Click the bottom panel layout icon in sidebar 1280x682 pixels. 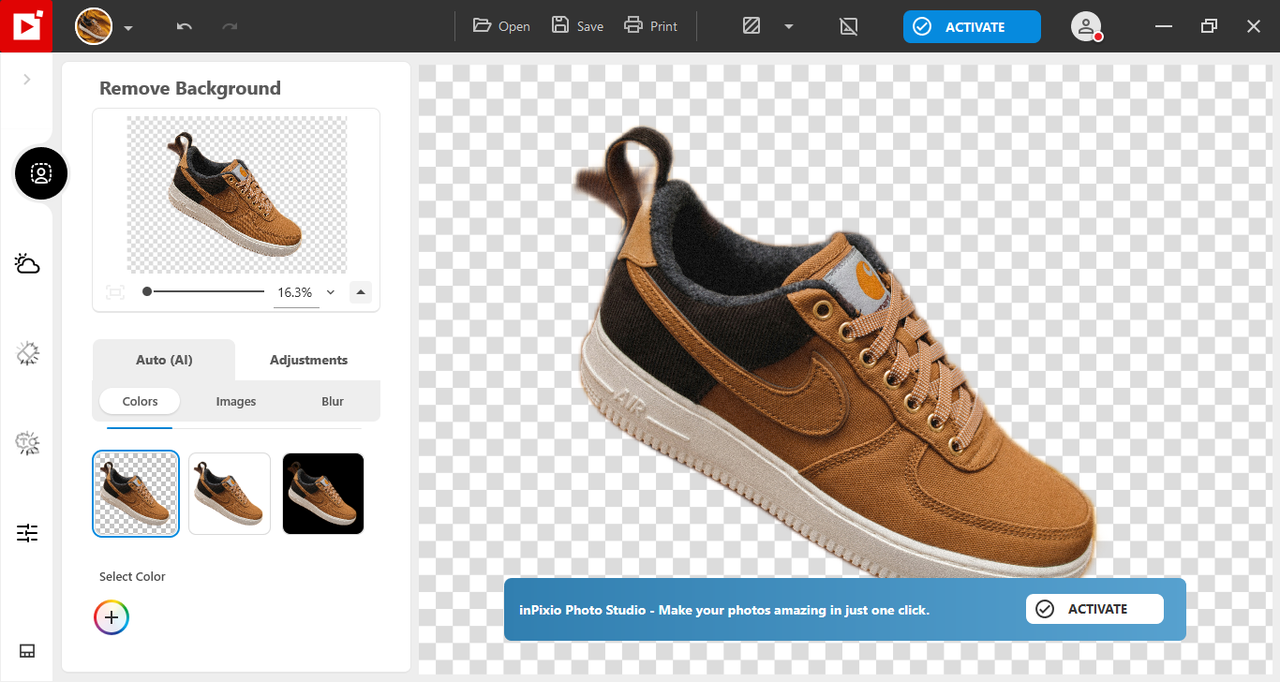27,651
